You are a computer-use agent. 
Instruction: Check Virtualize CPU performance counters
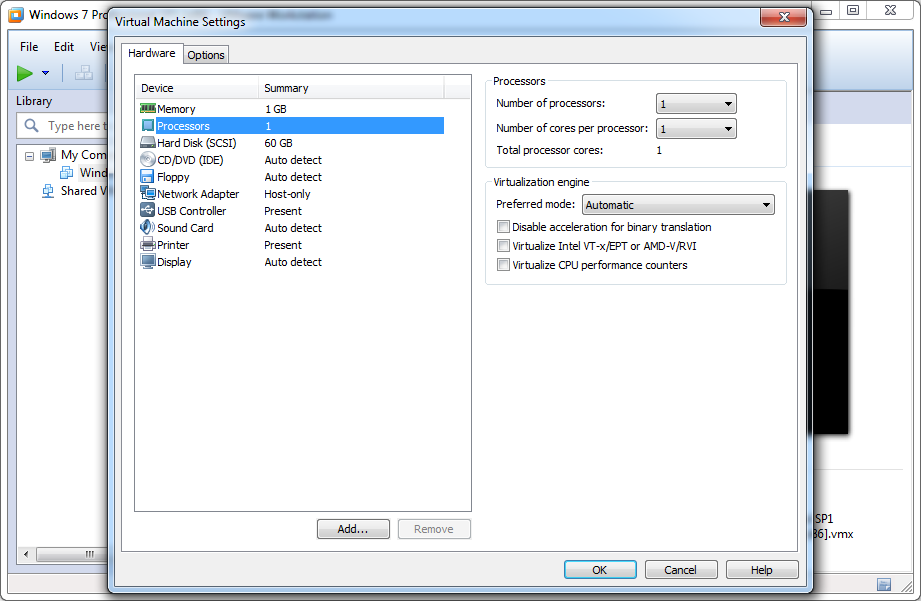coord(503,265)
